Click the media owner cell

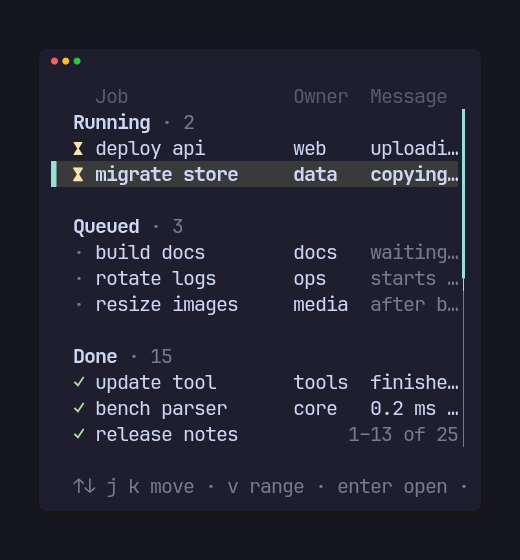coord(321,305)
